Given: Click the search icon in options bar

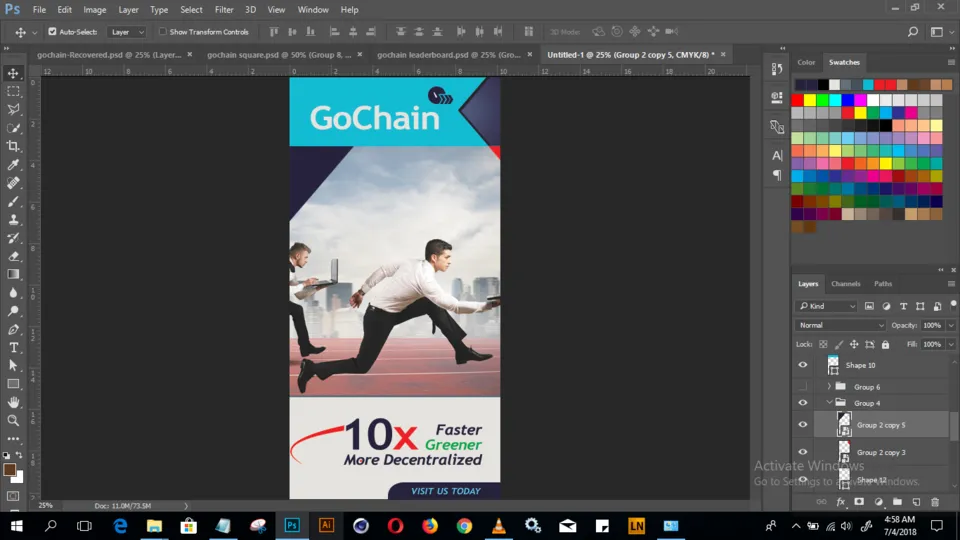Looking at the screenshot, I should tap(912, 32).
